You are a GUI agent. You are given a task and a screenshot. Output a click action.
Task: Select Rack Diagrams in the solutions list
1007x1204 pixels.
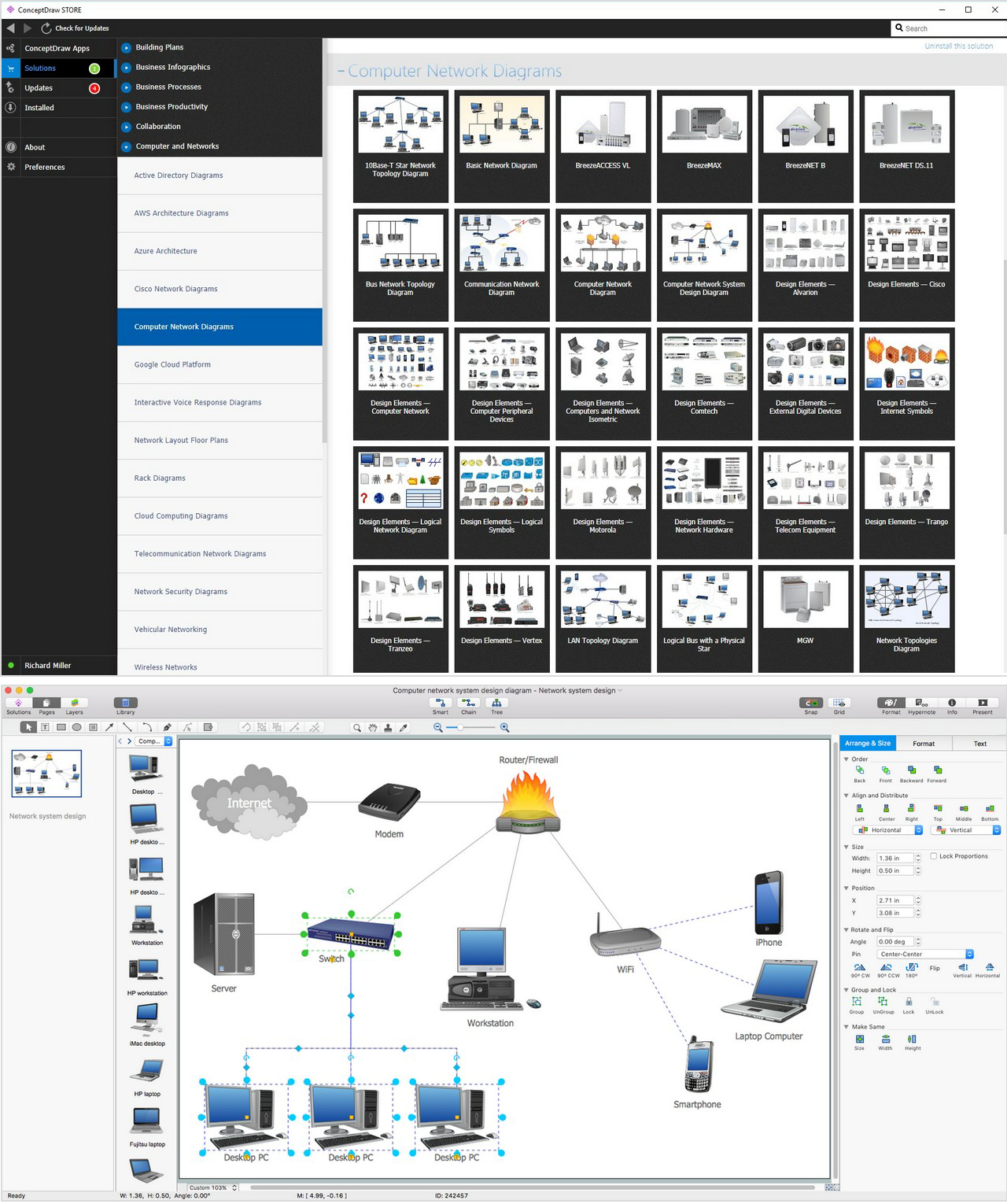point(160,478)
